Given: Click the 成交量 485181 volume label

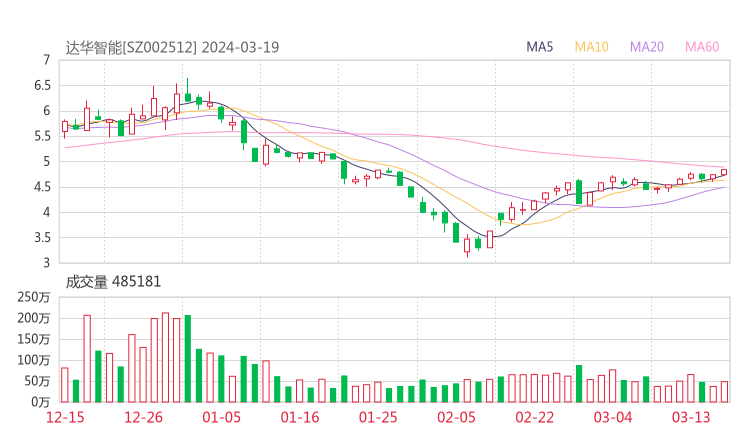Looking at the screenshot, I should [x=113, y=282].
